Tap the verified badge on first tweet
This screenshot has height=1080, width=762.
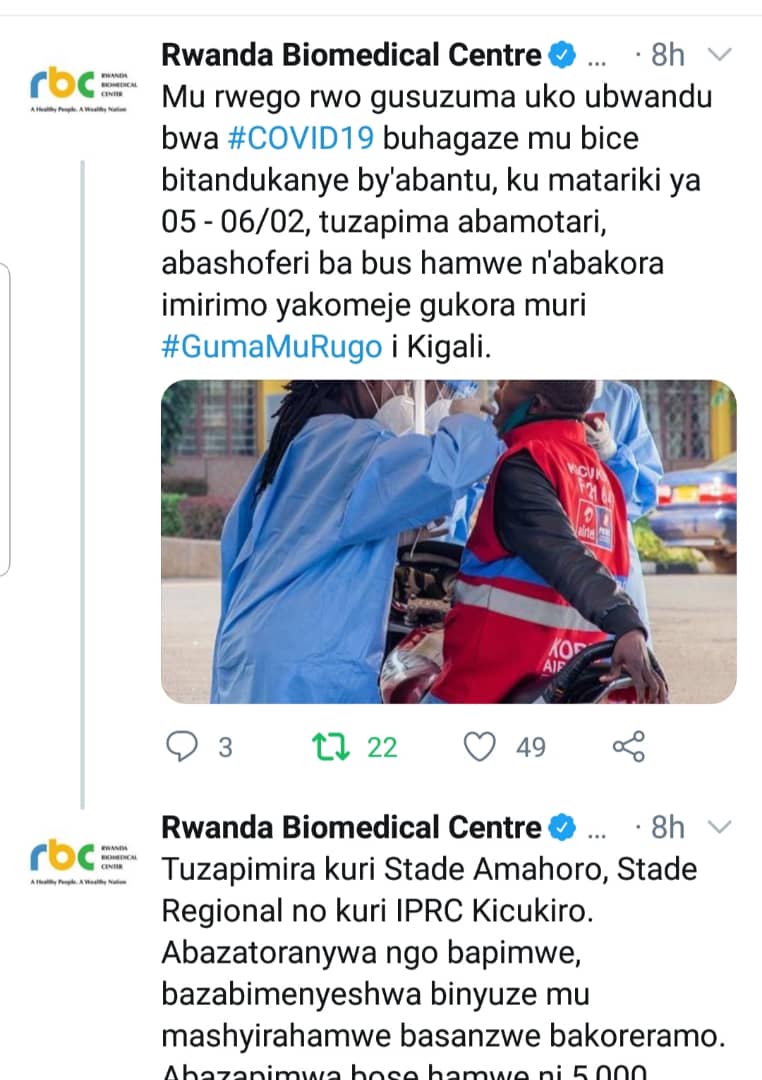tap(562, 56)
